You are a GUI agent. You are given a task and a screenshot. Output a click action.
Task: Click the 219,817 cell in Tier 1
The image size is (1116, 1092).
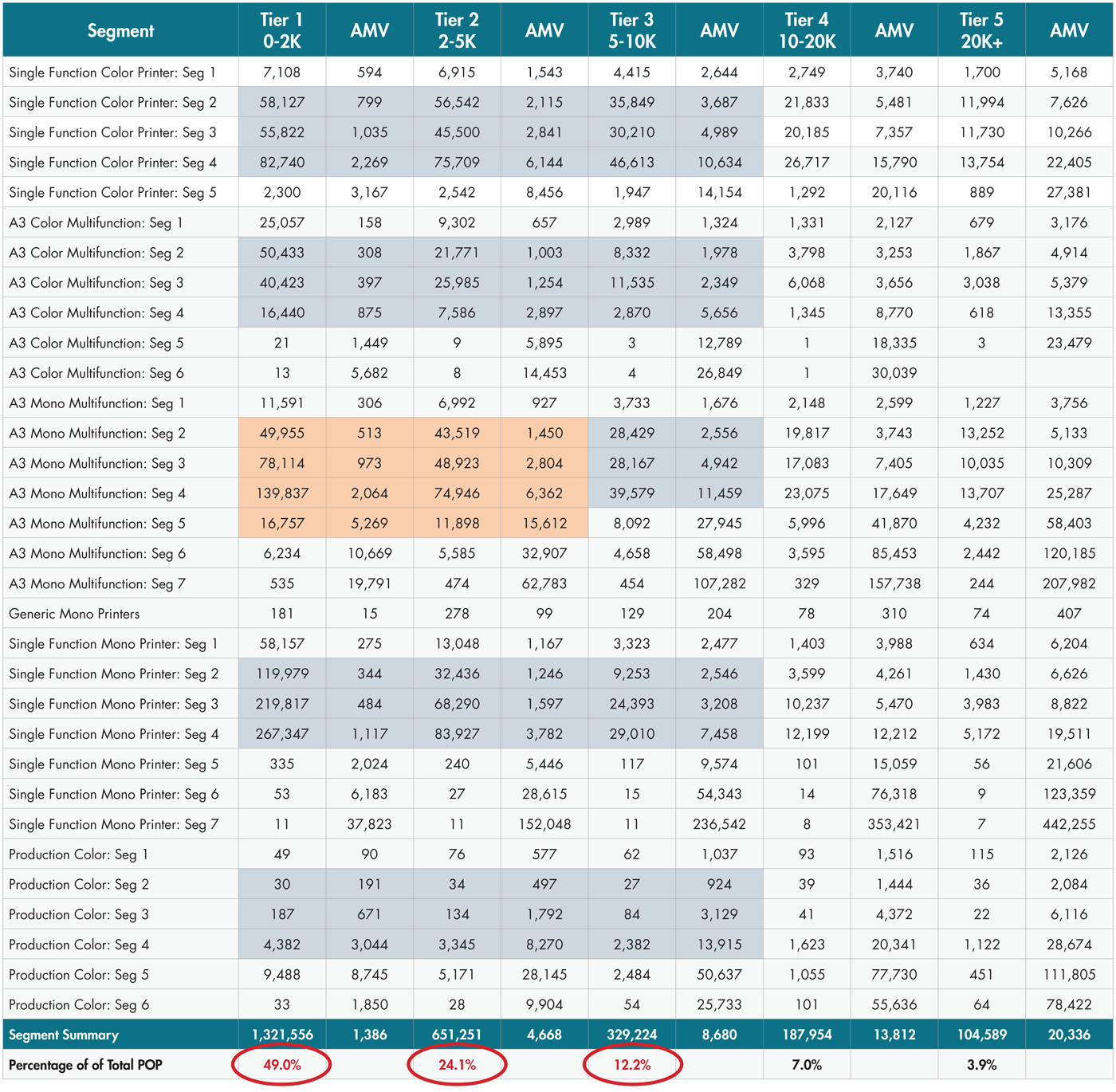[282, 705]
